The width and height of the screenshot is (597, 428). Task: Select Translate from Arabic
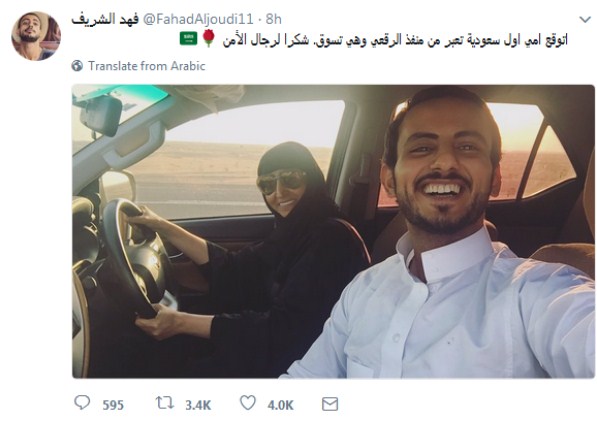point(147,66)
